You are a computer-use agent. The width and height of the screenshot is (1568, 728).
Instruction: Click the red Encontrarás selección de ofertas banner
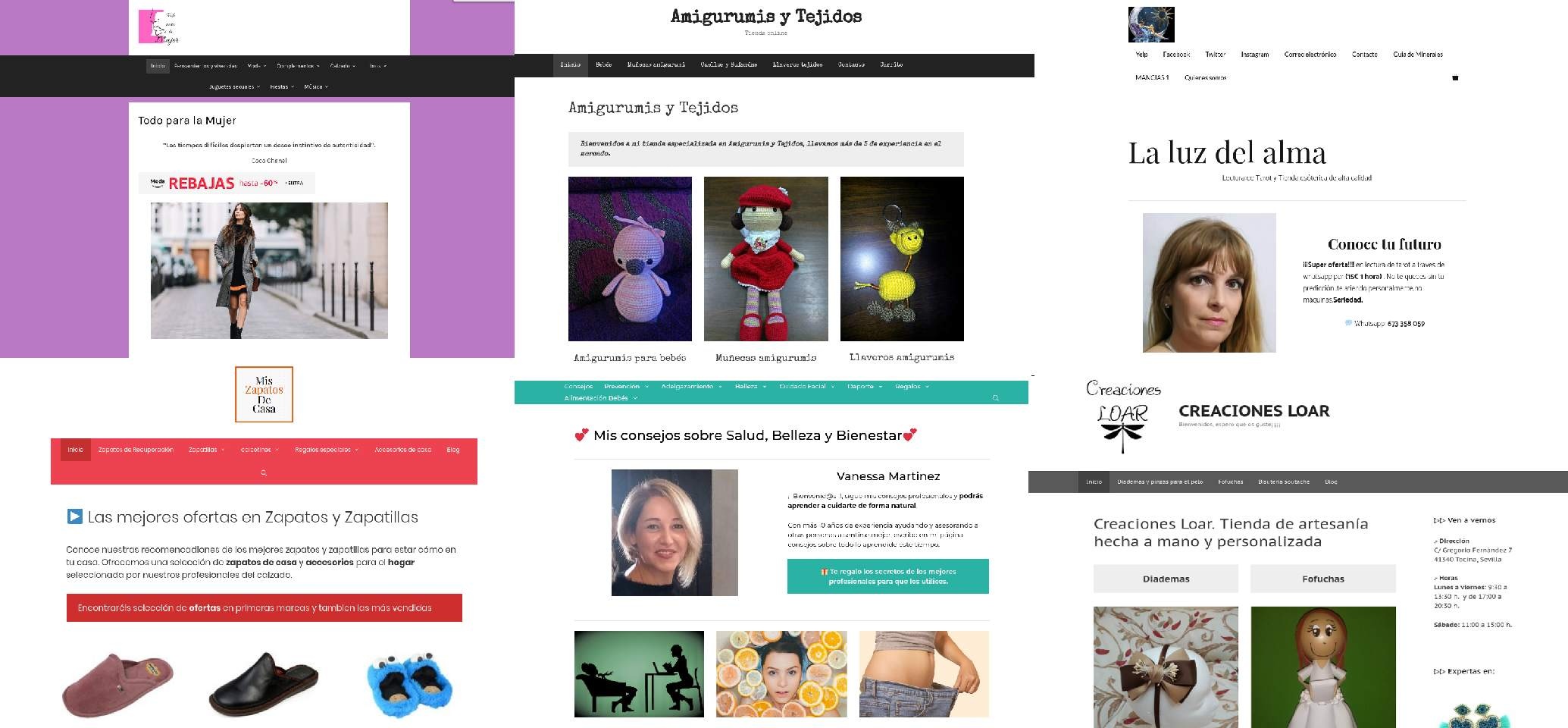point(264,607)
